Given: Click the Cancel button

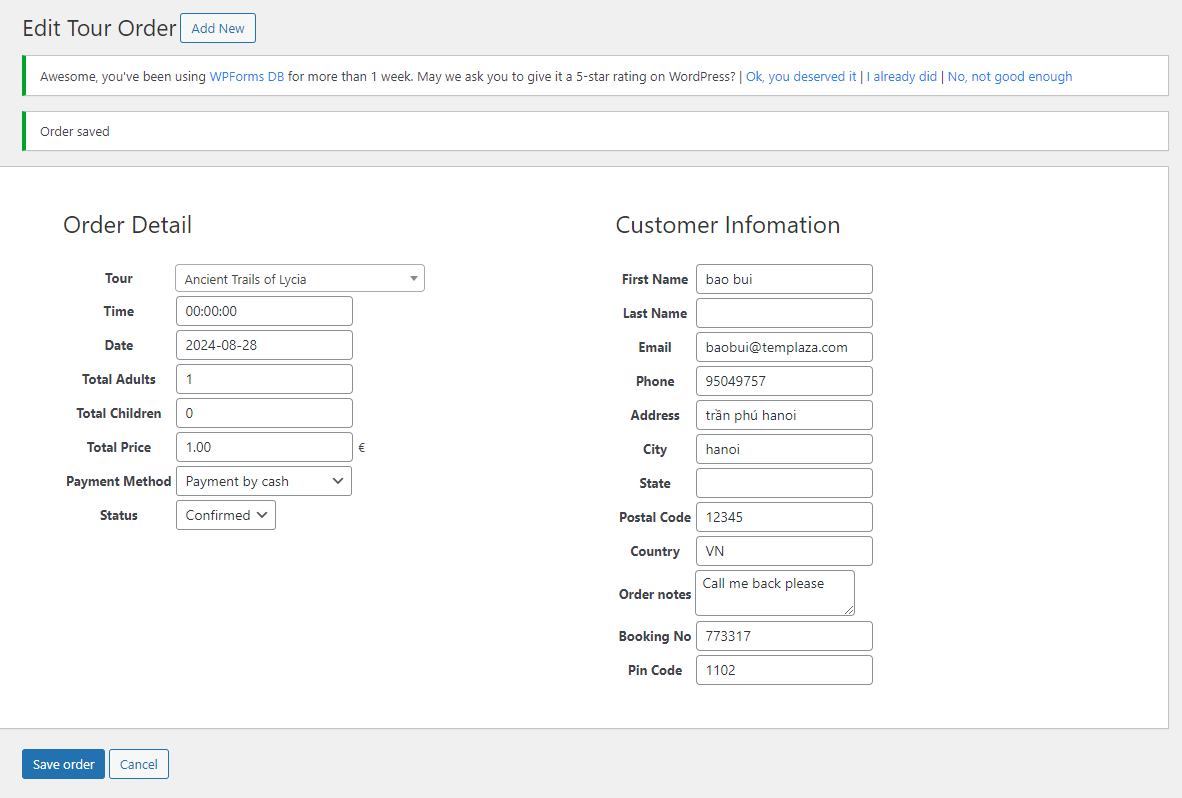Looking at the screenshot, I should coord(139,764).
